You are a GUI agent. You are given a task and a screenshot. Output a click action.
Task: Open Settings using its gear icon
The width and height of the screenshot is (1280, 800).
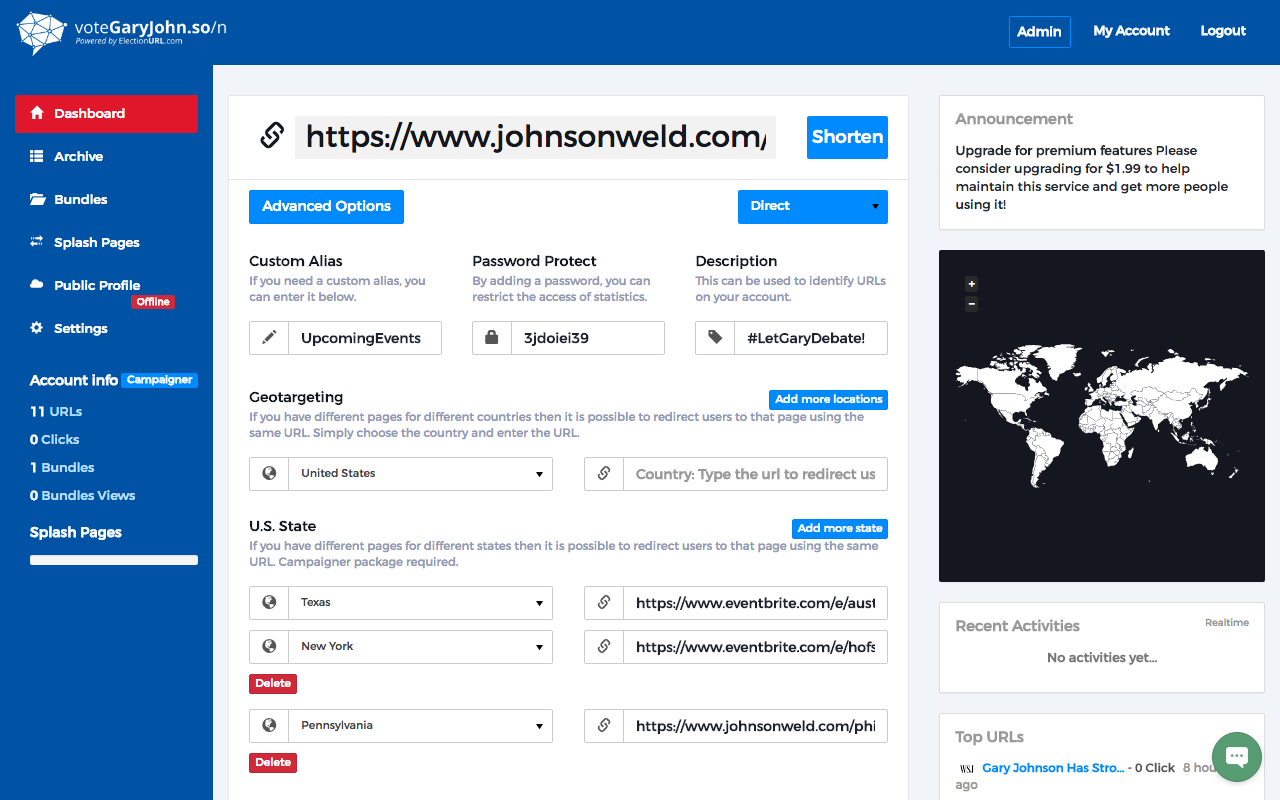click(37, 328)
